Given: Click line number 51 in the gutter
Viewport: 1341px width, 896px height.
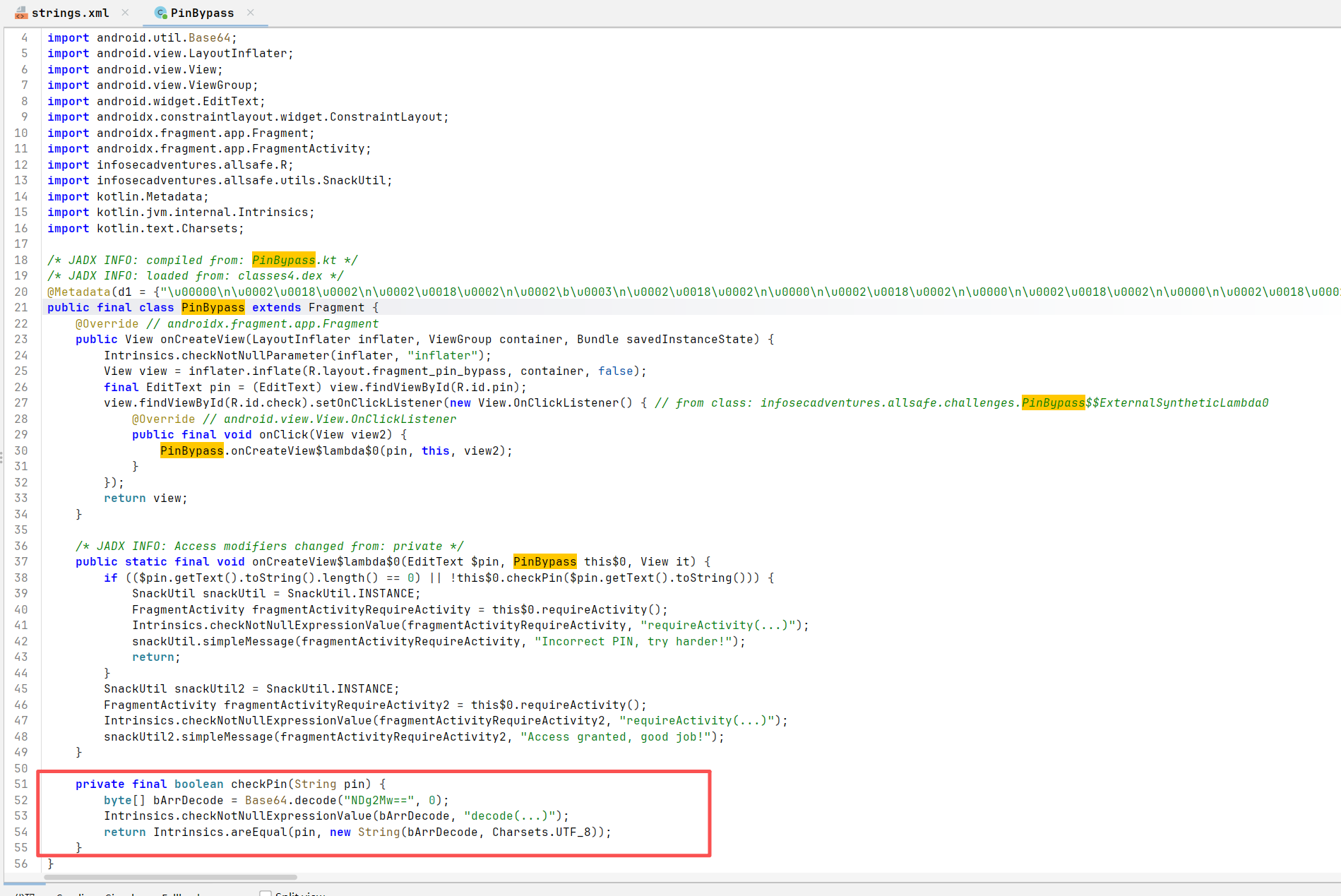Looking at the screenshot, I should pyautogui.click(x=21, y=784).
